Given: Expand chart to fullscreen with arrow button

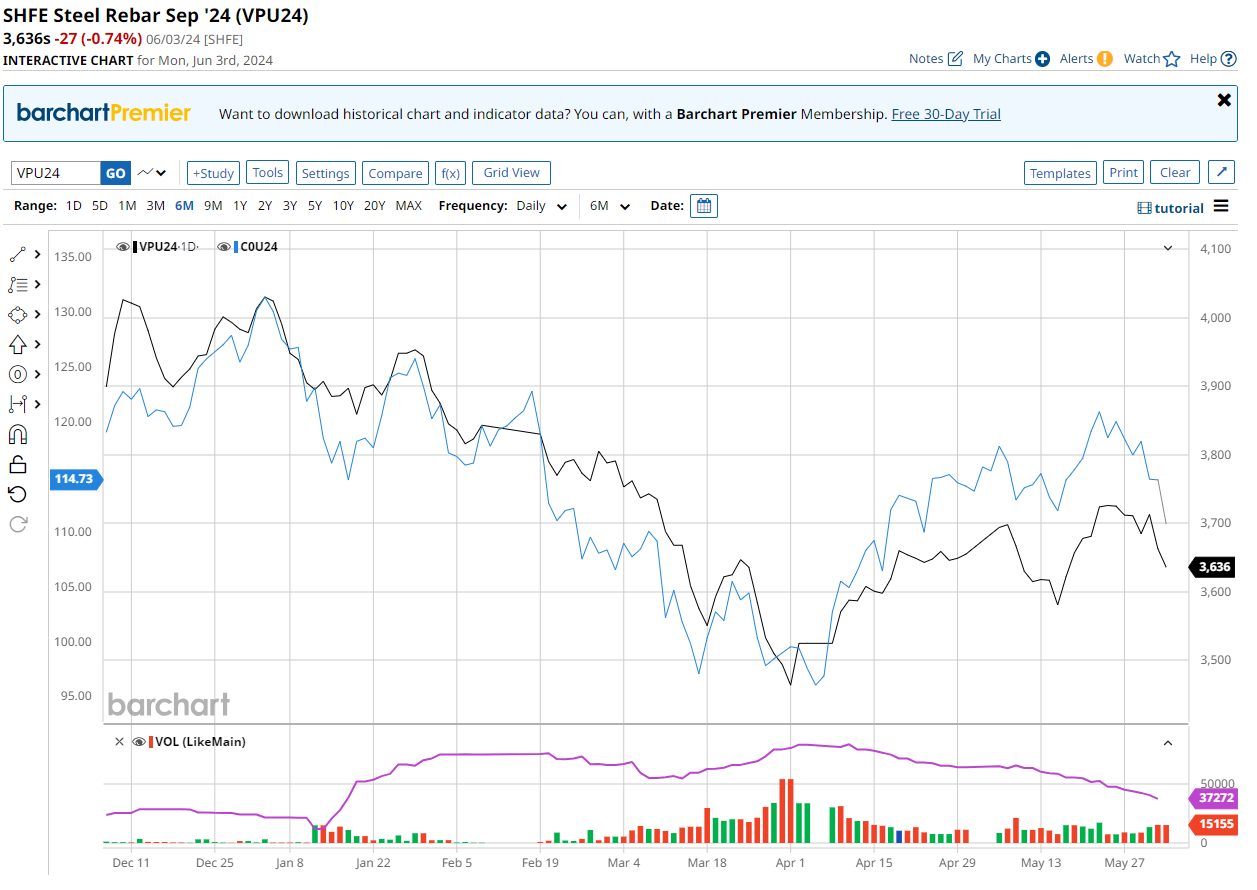Looking at the screenshot, I should coord(1221,172).
